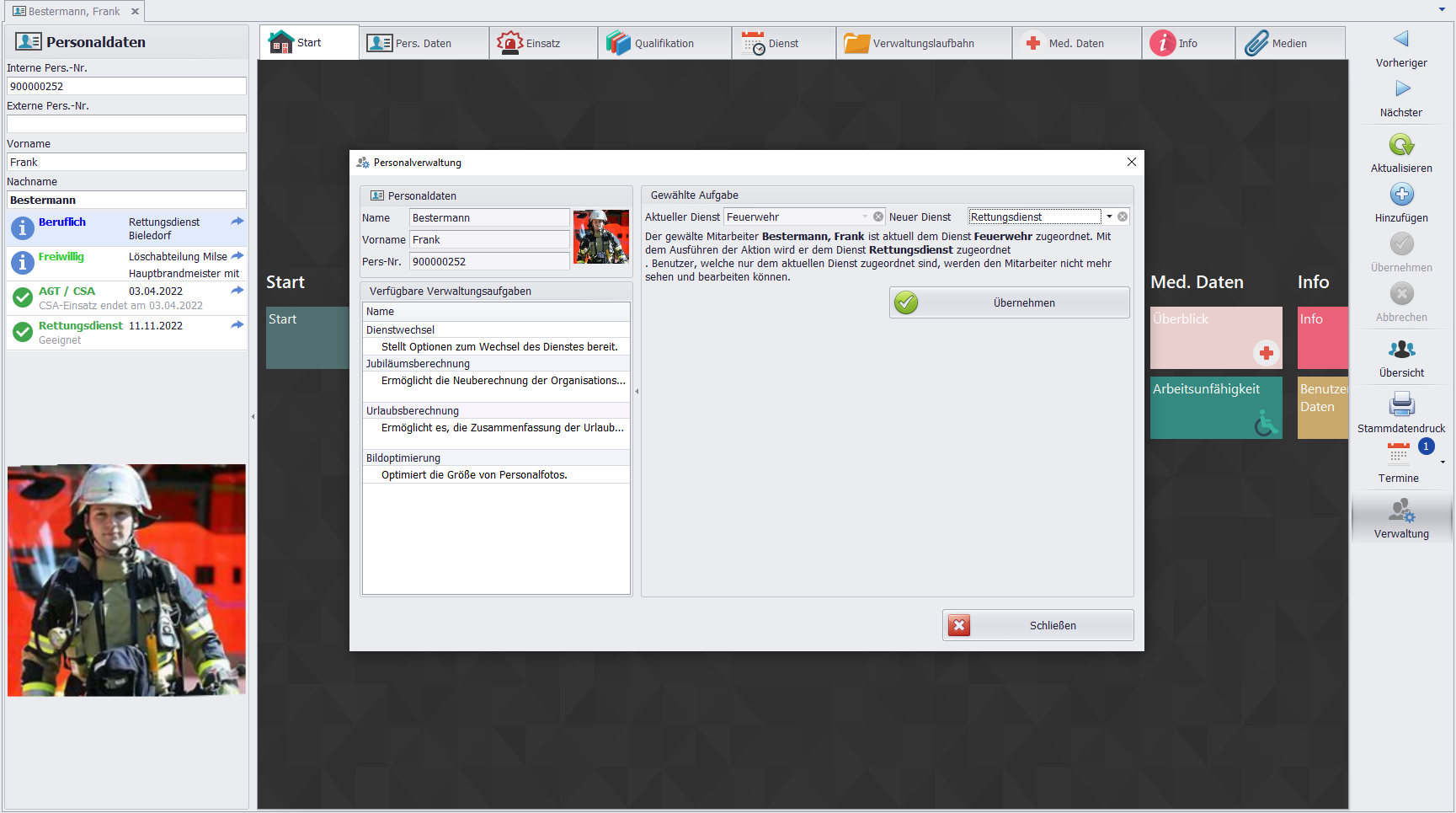The image size is (1456, 813).
Task: Print via the Stammdatendruck printer icon
Action: coord(1401,404)
